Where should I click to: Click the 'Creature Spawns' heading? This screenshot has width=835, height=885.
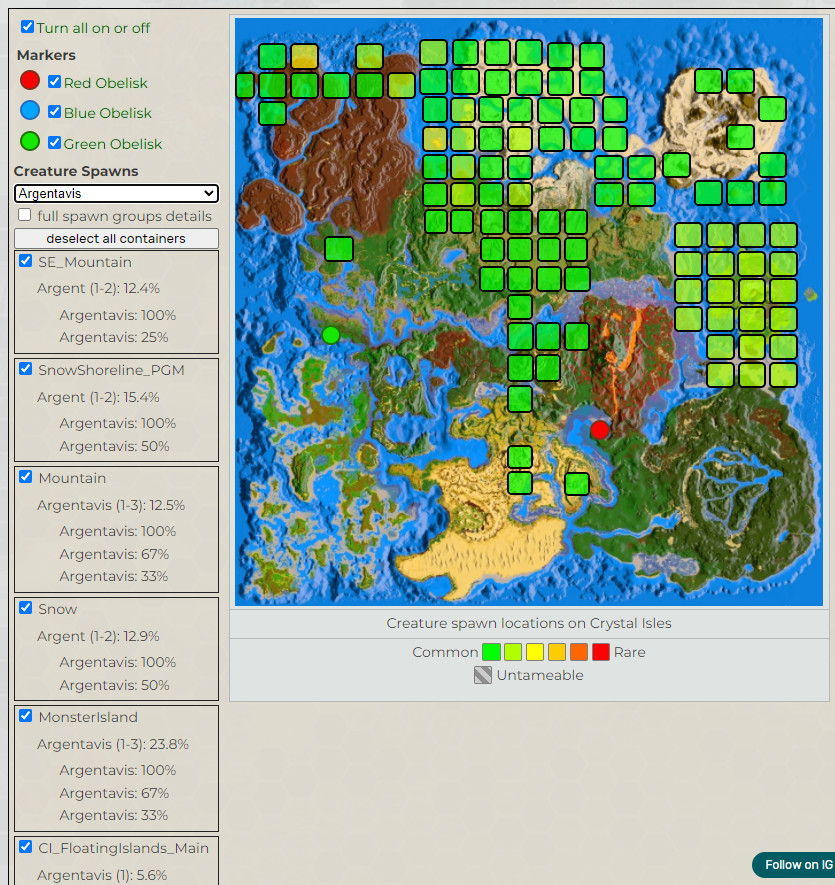pos(76,171)
